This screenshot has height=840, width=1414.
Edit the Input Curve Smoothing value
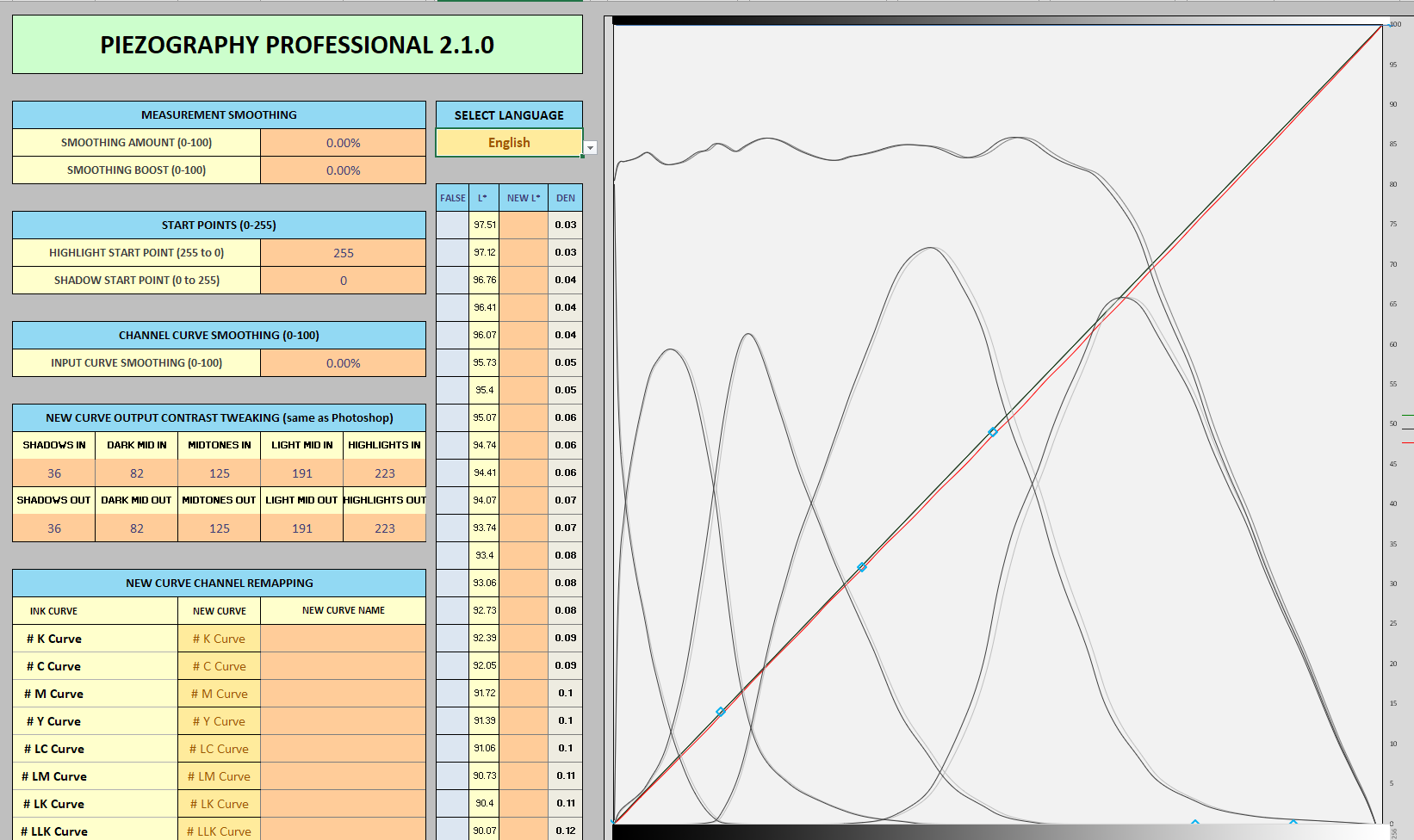(343, 363)
